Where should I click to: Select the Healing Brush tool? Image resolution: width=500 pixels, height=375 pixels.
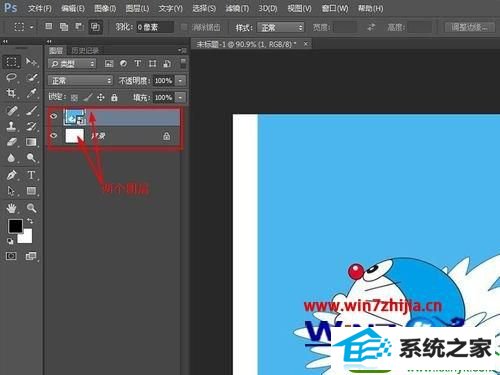pyautogui.click(x=12, y=110)
